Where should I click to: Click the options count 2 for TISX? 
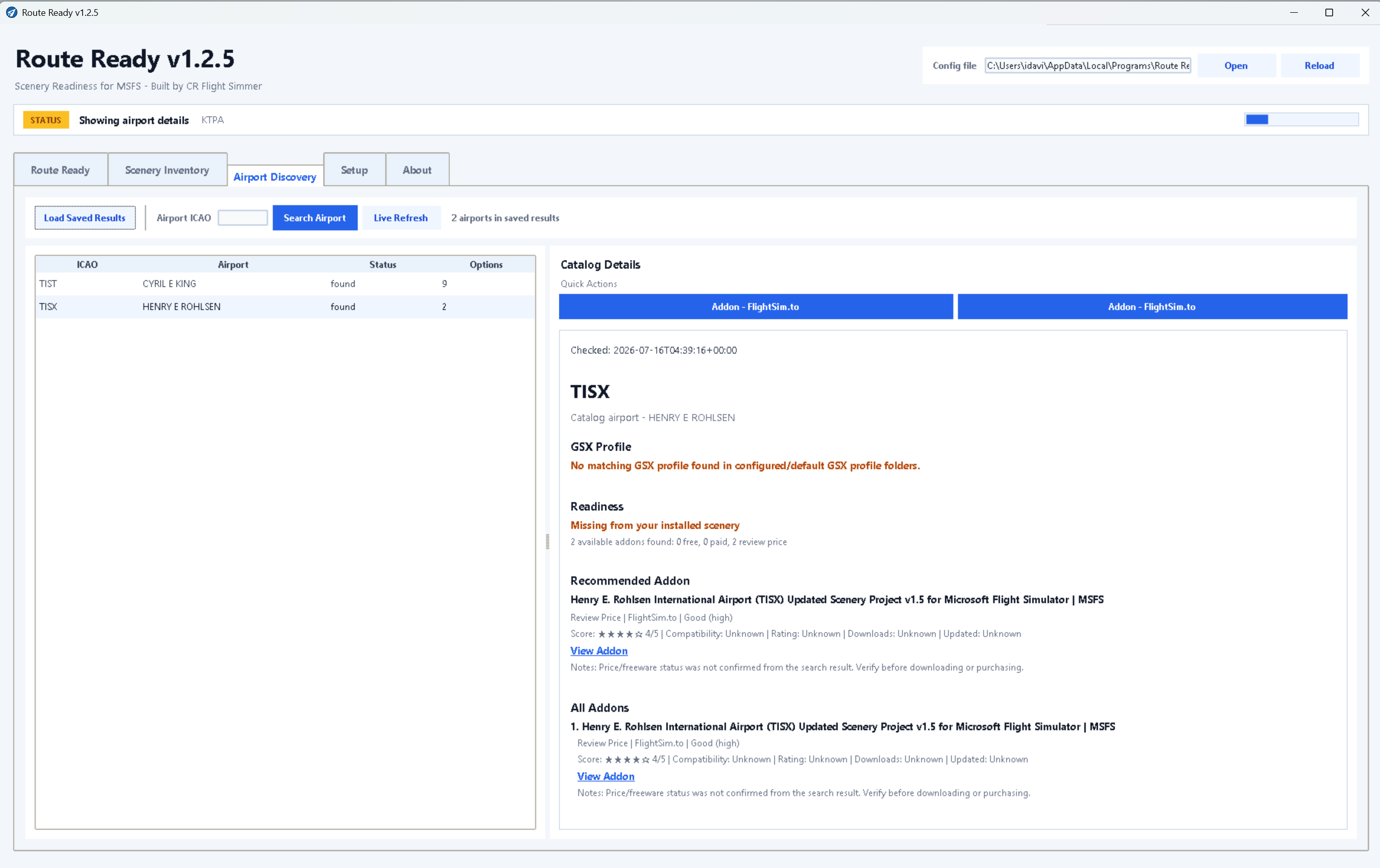[x=444, y=307]
